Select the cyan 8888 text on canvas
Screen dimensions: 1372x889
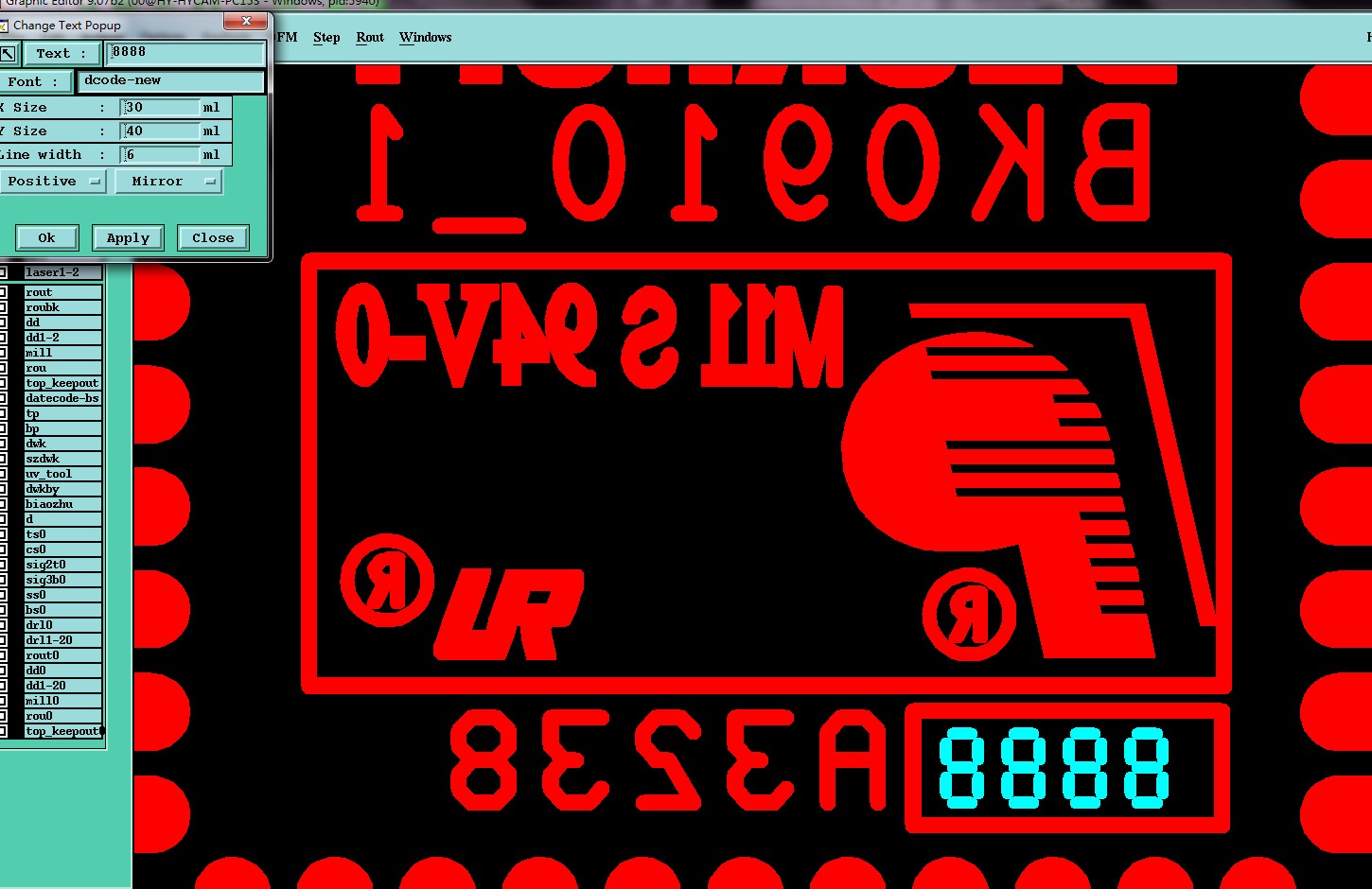point(1053,767)
